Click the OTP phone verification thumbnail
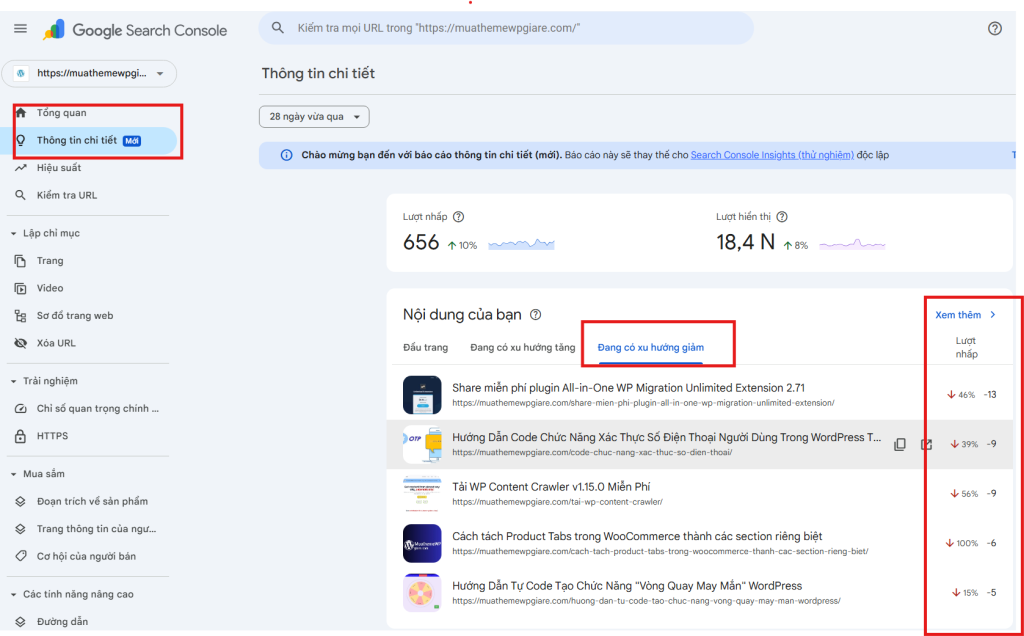 pos(422,445)
